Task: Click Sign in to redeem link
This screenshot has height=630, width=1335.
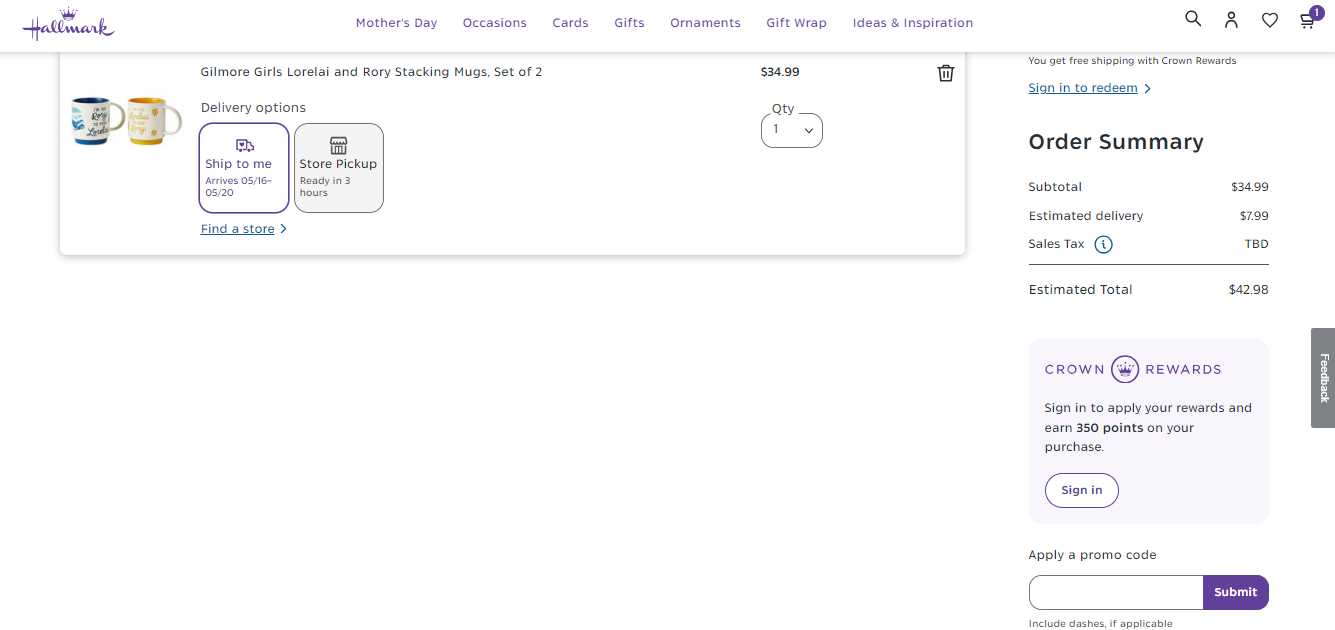Action: pyautogui.click(x=1089, y=88)
